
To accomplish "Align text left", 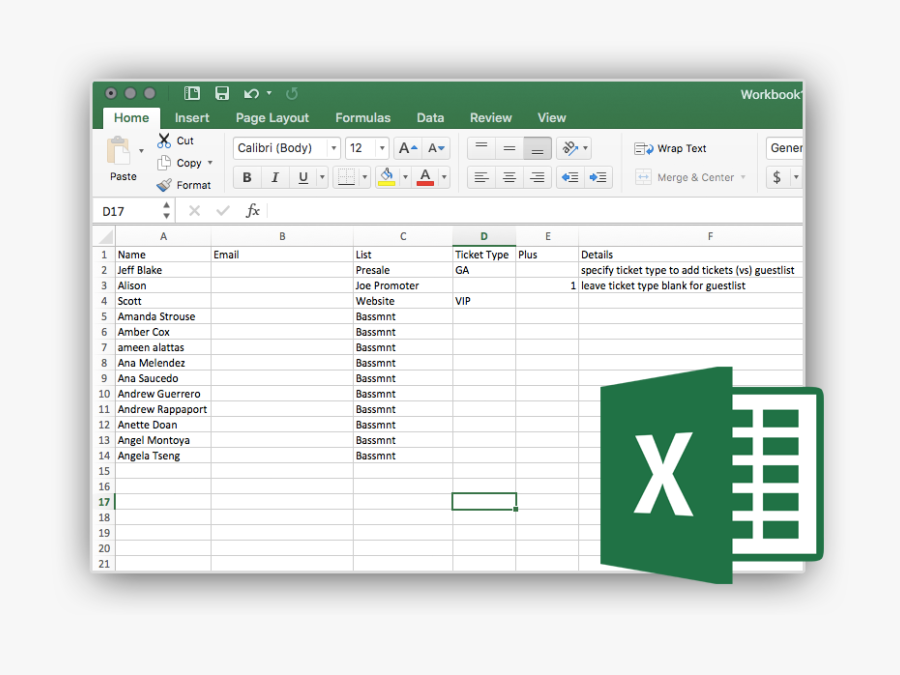I will 482,177.
